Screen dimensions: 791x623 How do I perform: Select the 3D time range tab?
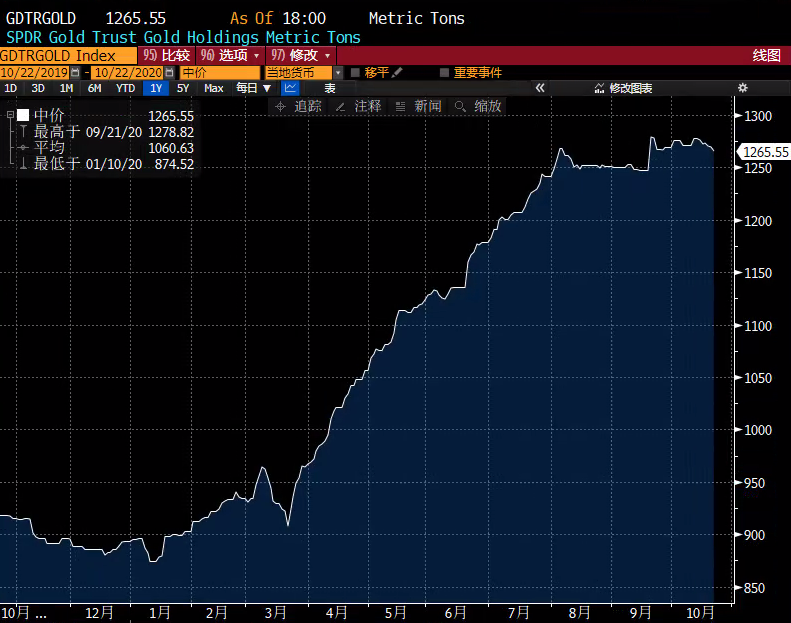38,88
